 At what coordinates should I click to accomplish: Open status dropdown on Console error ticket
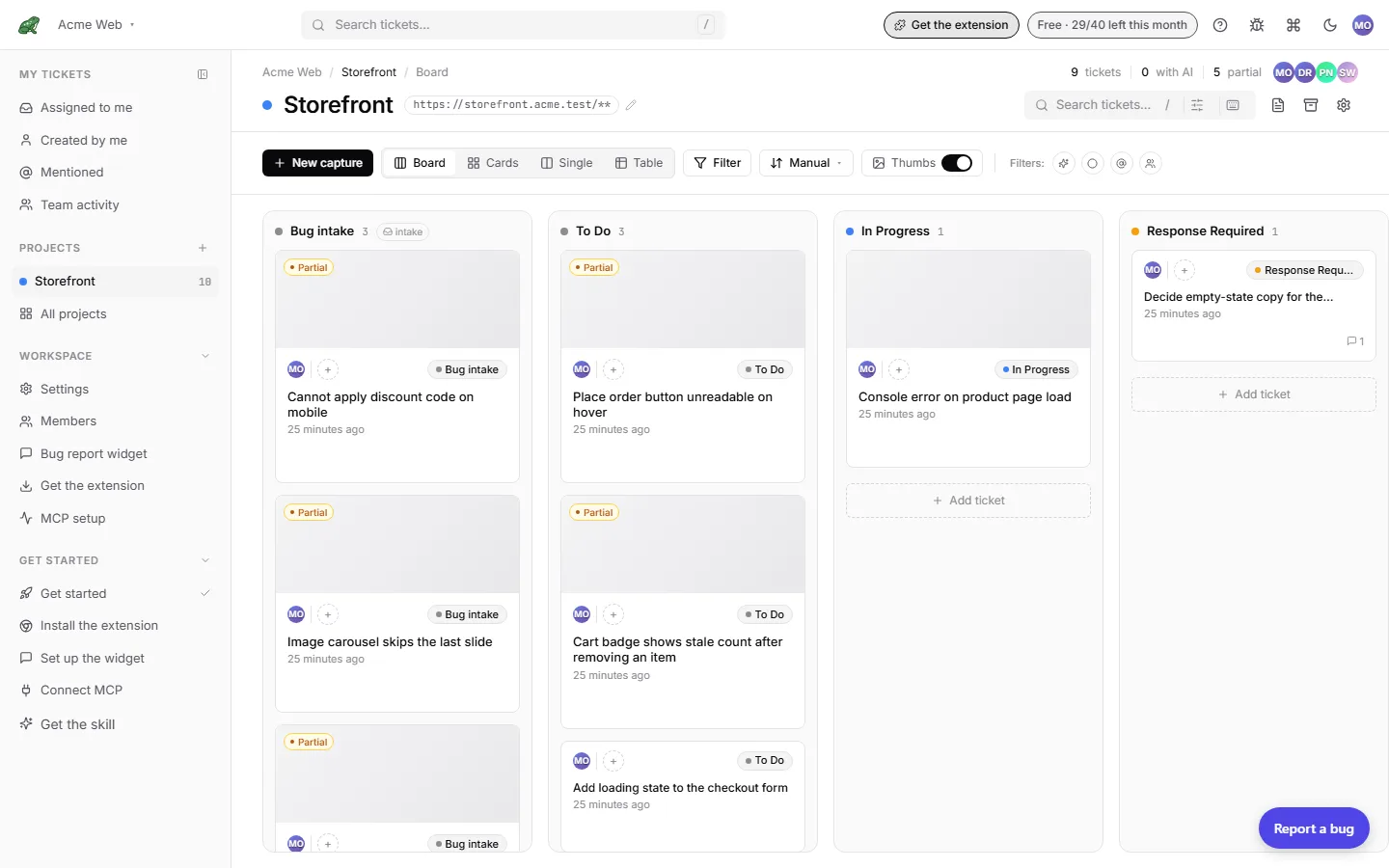1035,369
